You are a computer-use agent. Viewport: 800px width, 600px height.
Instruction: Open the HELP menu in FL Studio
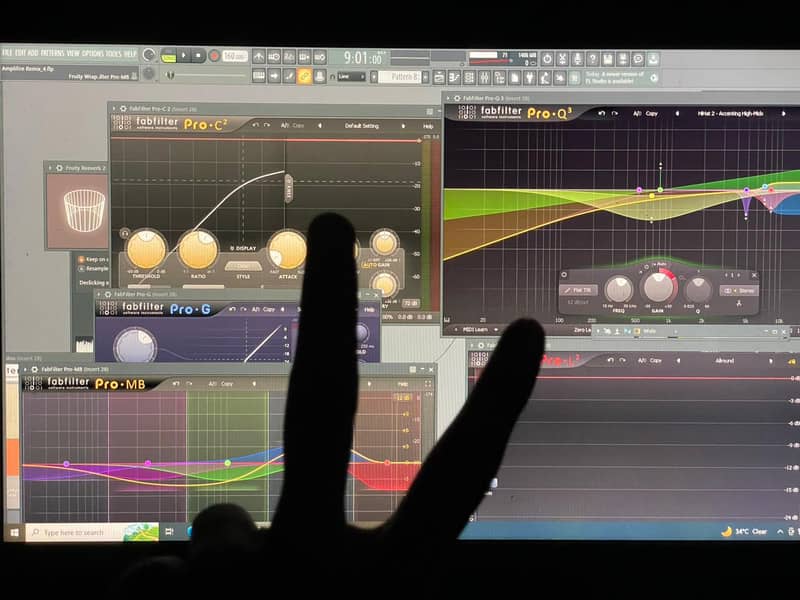pyautogui.click(x=130, y=53)
